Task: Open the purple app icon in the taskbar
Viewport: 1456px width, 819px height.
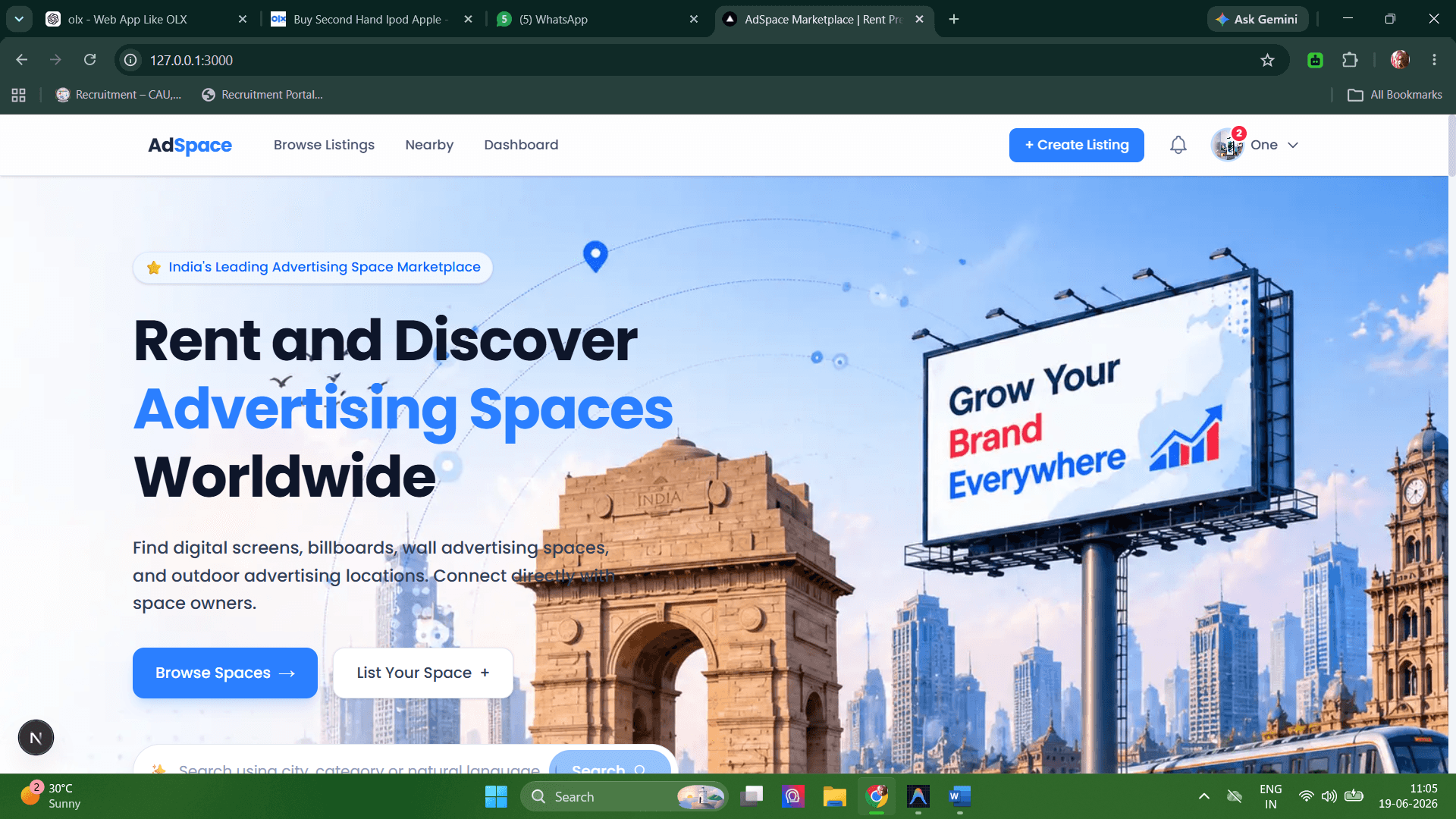Action: tap(793, 796)
